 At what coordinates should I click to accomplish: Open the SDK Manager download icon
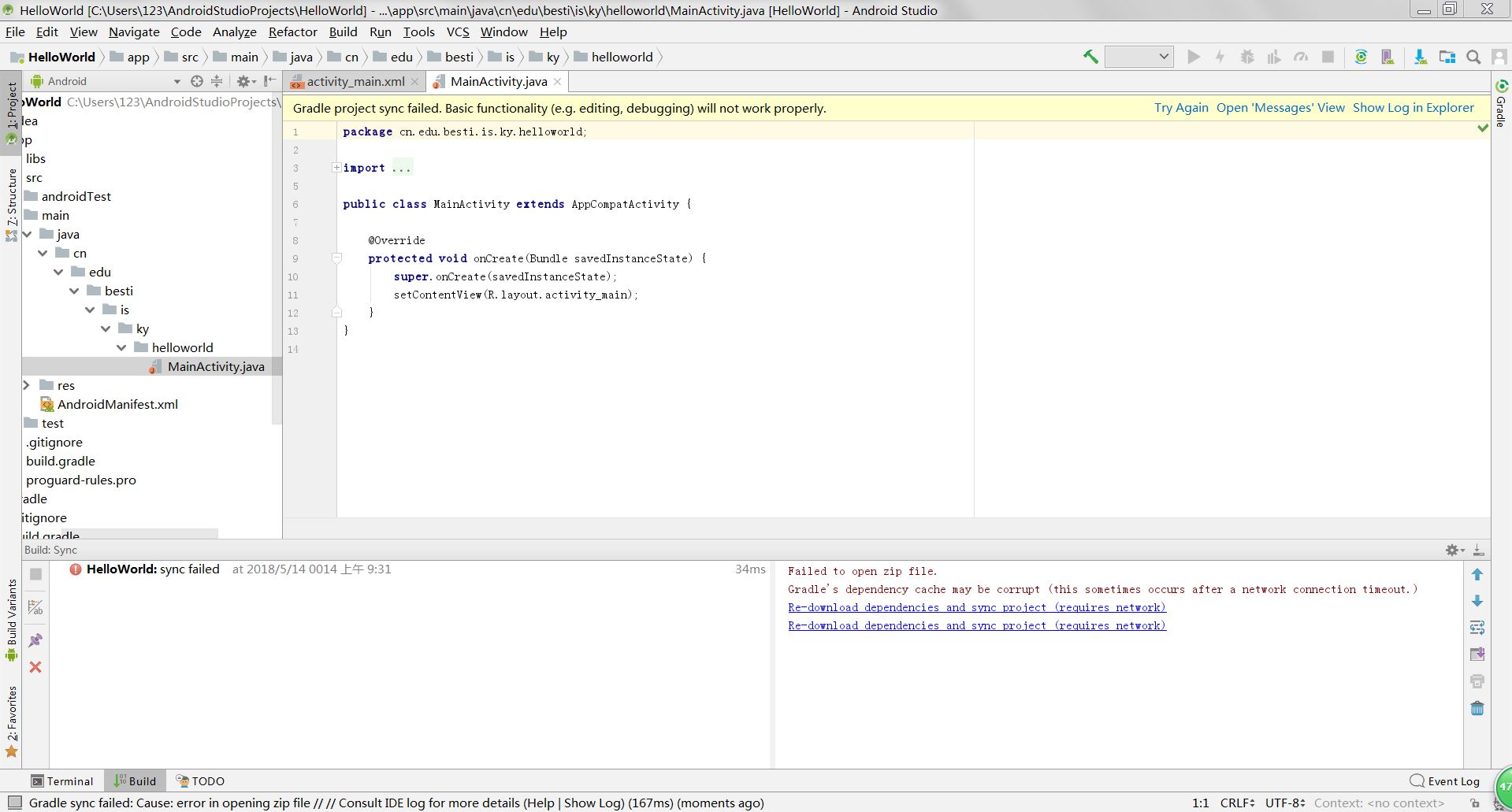(1420, 57)
